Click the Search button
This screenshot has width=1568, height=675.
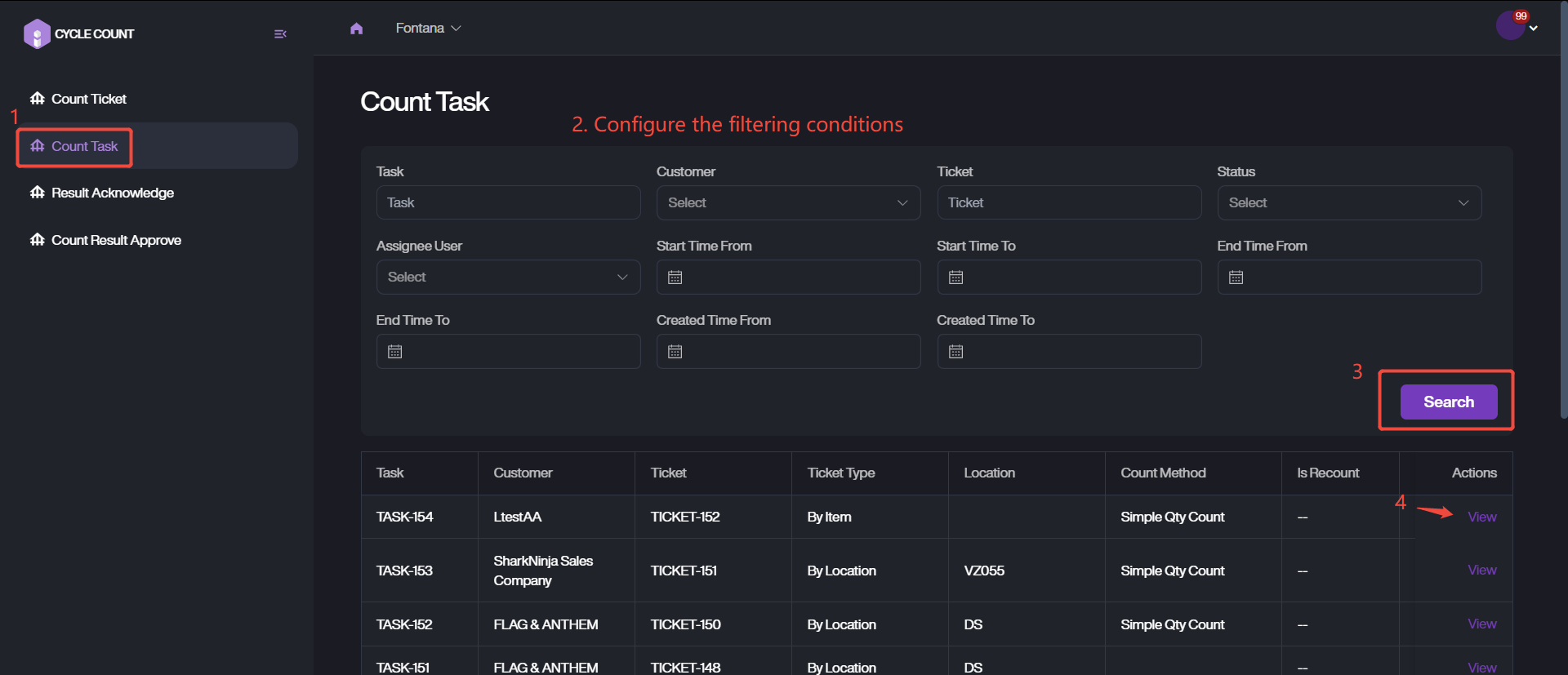tap(1448, 402)
